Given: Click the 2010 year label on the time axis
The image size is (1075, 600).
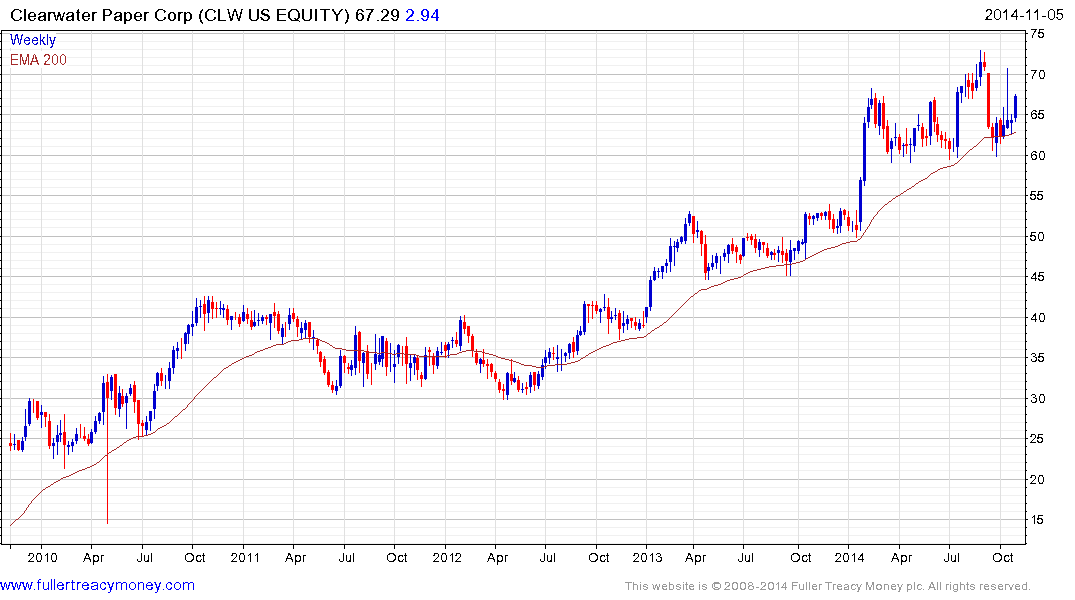Looking at the screenshot, I should tap(43, 556).
